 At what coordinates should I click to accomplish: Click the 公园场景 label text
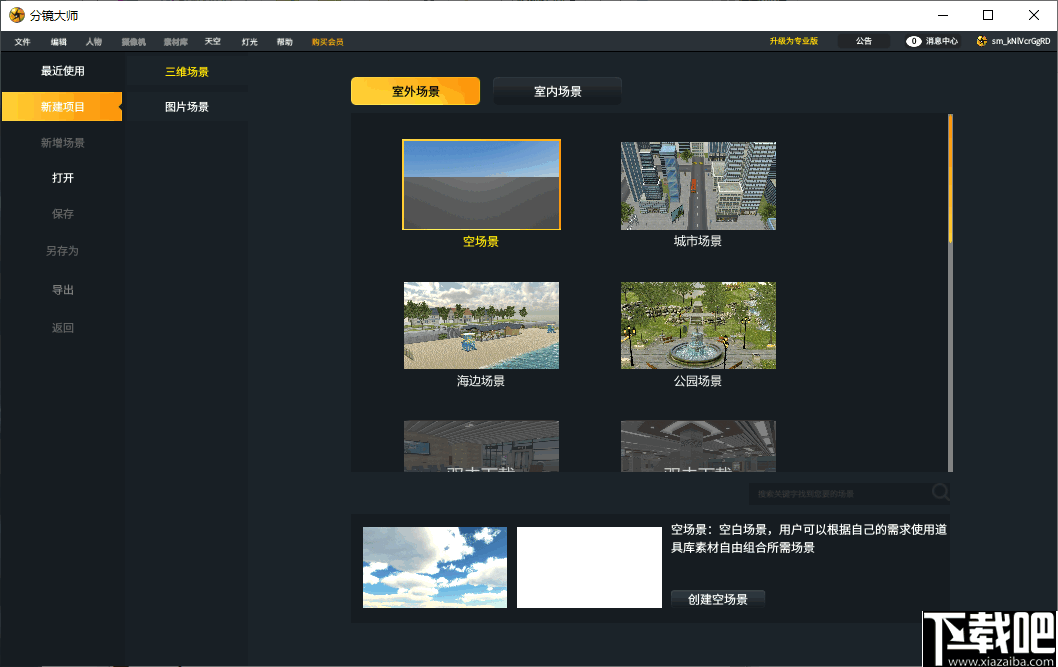pyautogui.click(x=698, y=381)
